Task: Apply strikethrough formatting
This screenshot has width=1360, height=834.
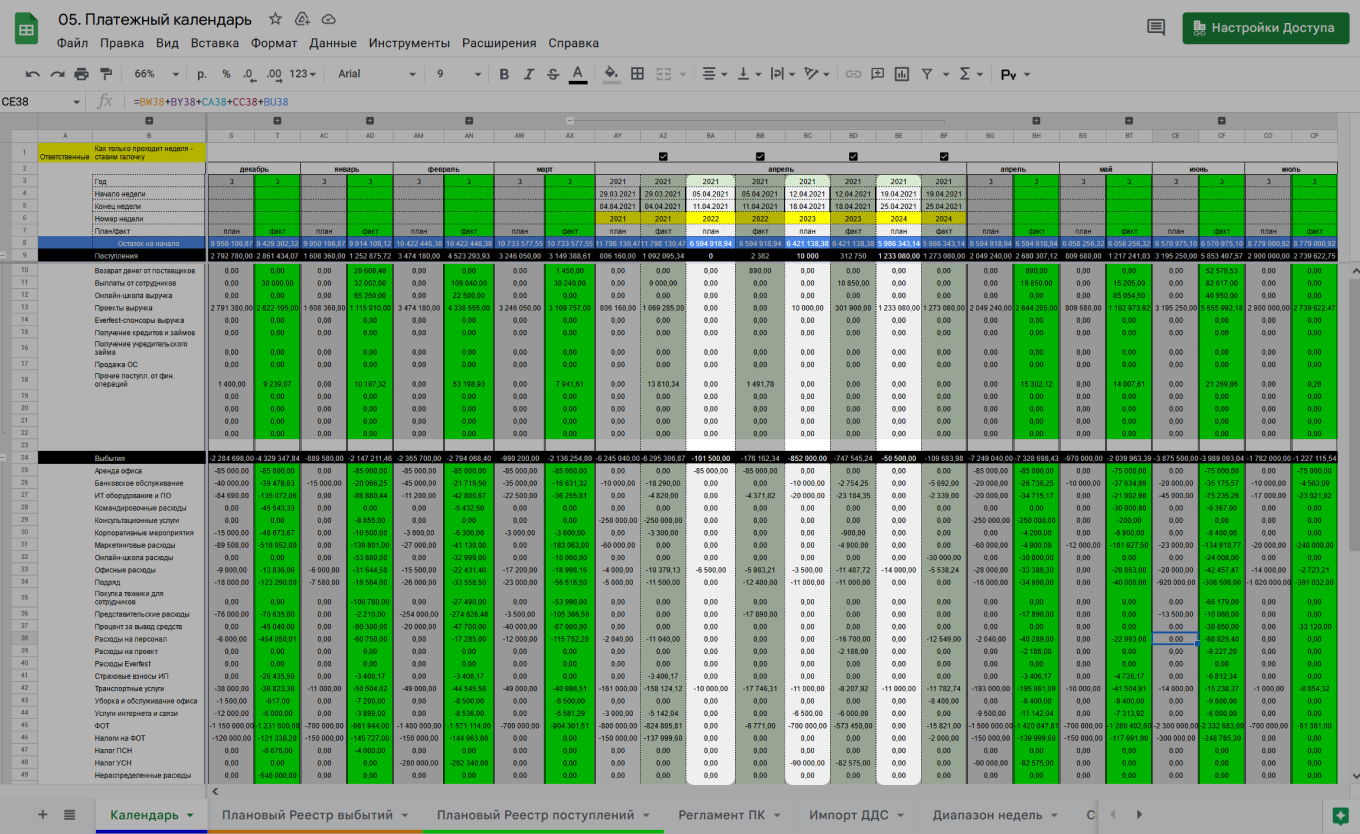Action: tap(553, 74)
